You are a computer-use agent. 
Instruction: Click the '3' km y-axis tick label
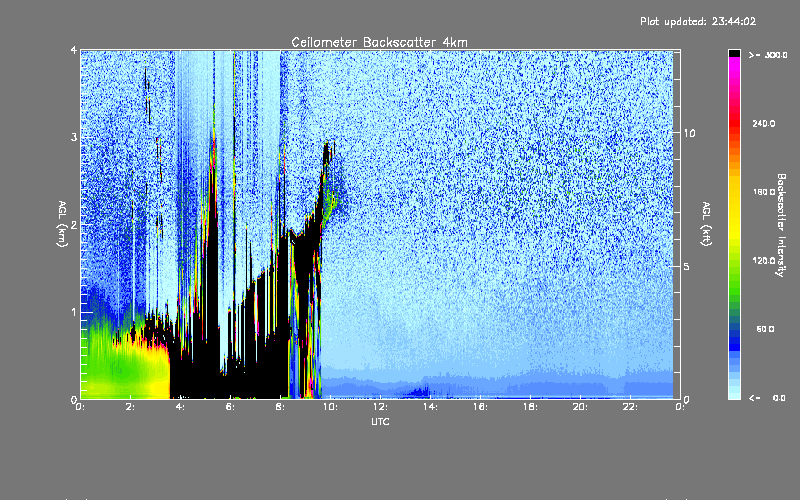click(x=74, y=137)
